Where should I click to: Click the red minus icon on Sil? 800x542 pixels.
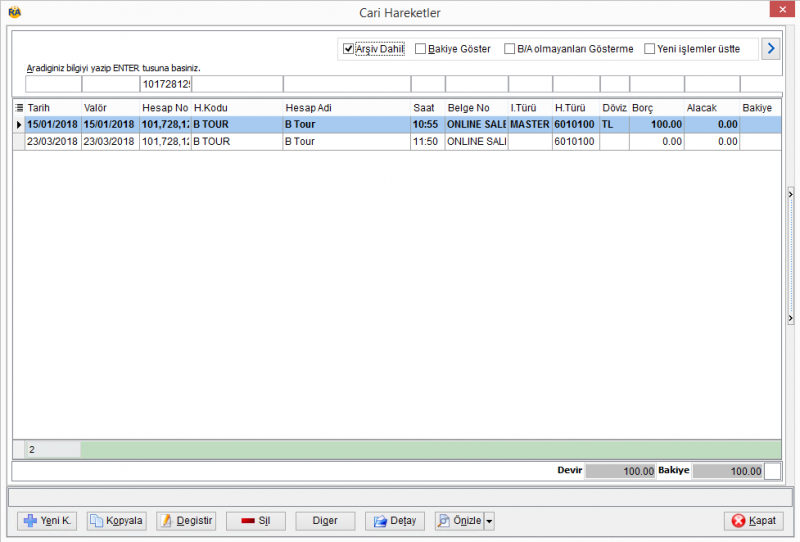point(247,521)
